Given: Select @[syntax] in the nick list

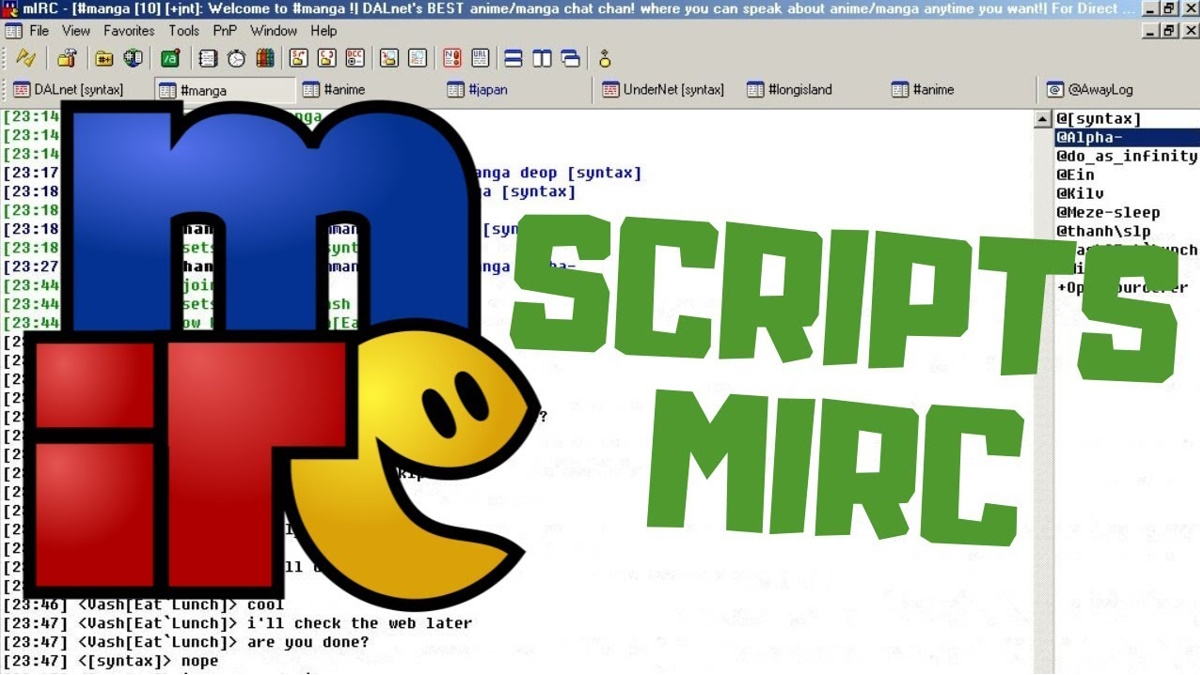Looking at the screenshot, I should [1098, 119].
